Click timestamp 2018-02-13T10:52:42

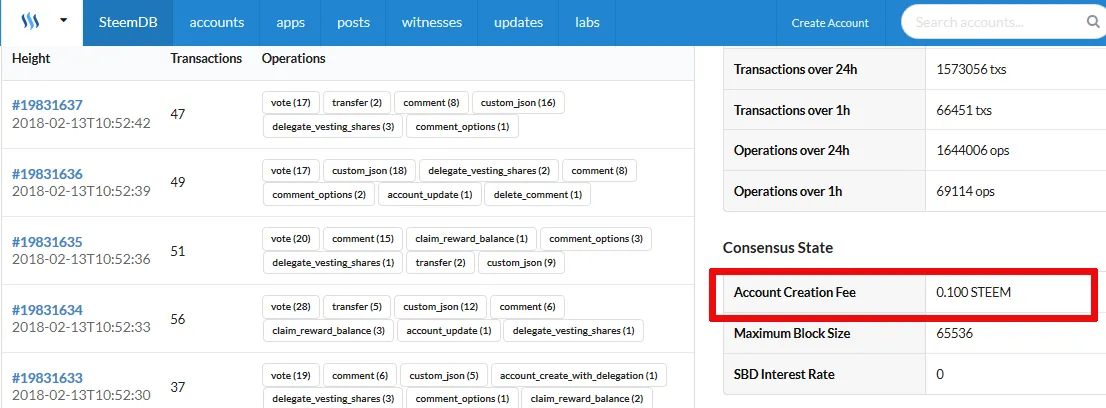[x=81, y=123]
